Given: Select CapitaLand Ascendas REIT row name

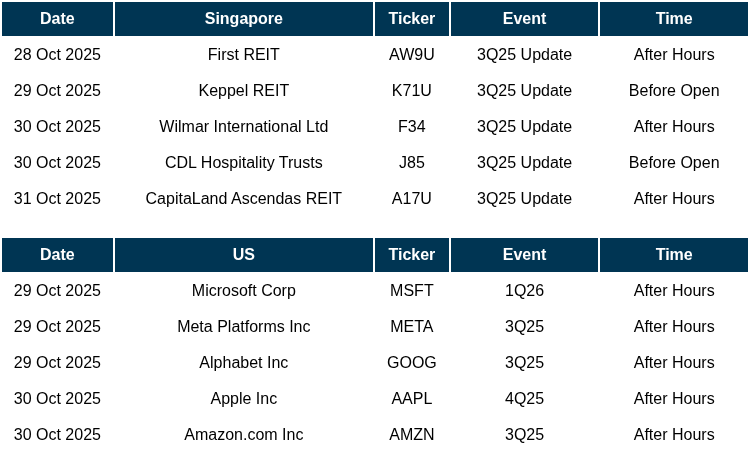Looking at the screenshot, I should point(244,199).
